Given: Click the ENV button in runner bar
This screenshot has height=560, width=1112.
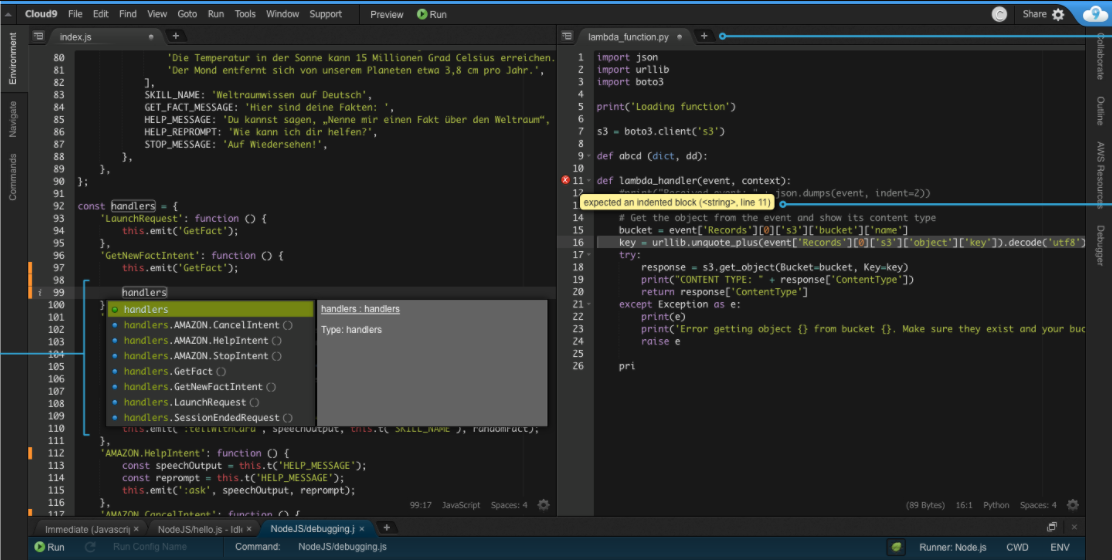Looking at the screenshot, I should click(1060, 547).
